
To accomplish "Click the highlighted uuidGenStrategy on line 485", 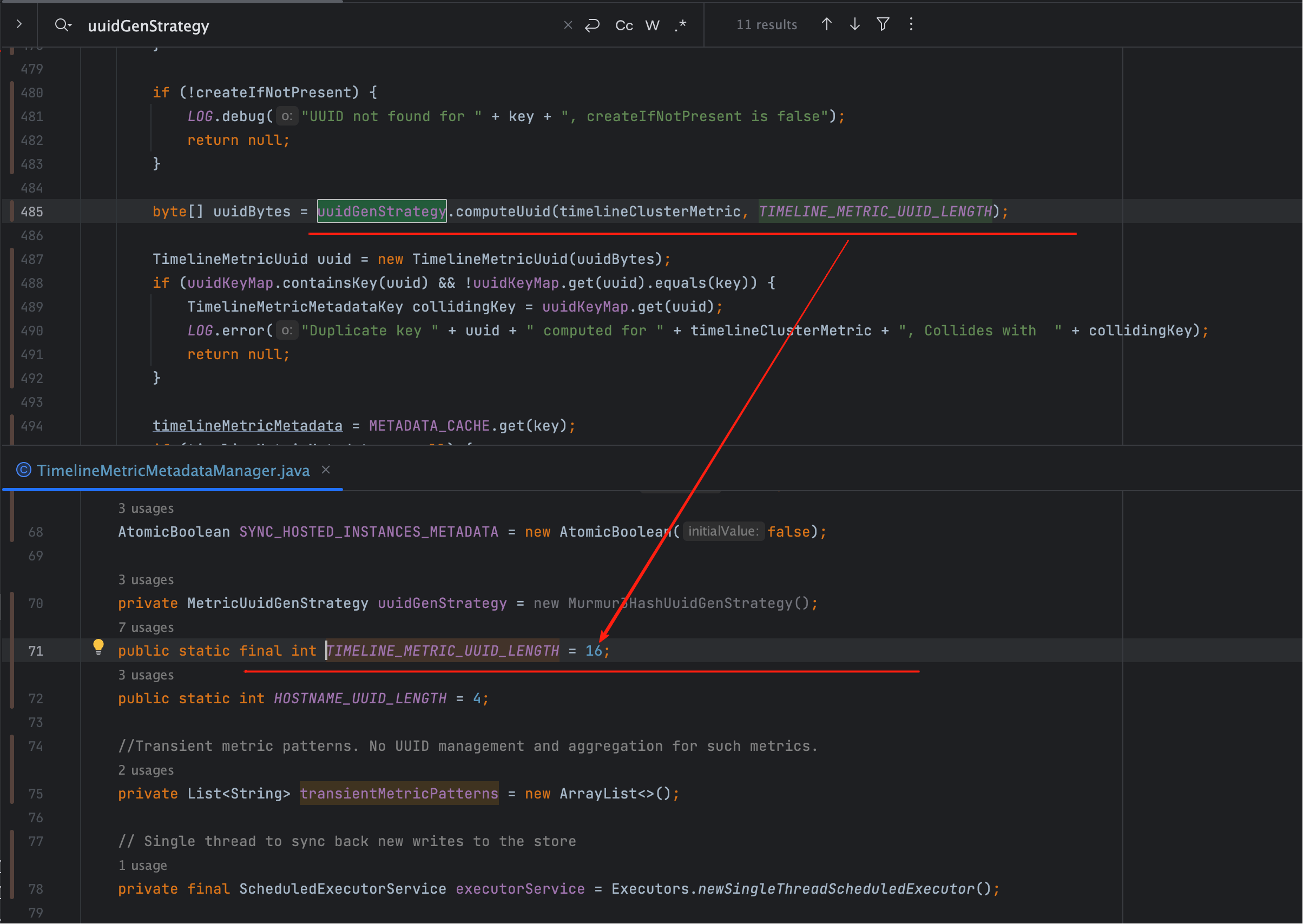I will (382, 212).
